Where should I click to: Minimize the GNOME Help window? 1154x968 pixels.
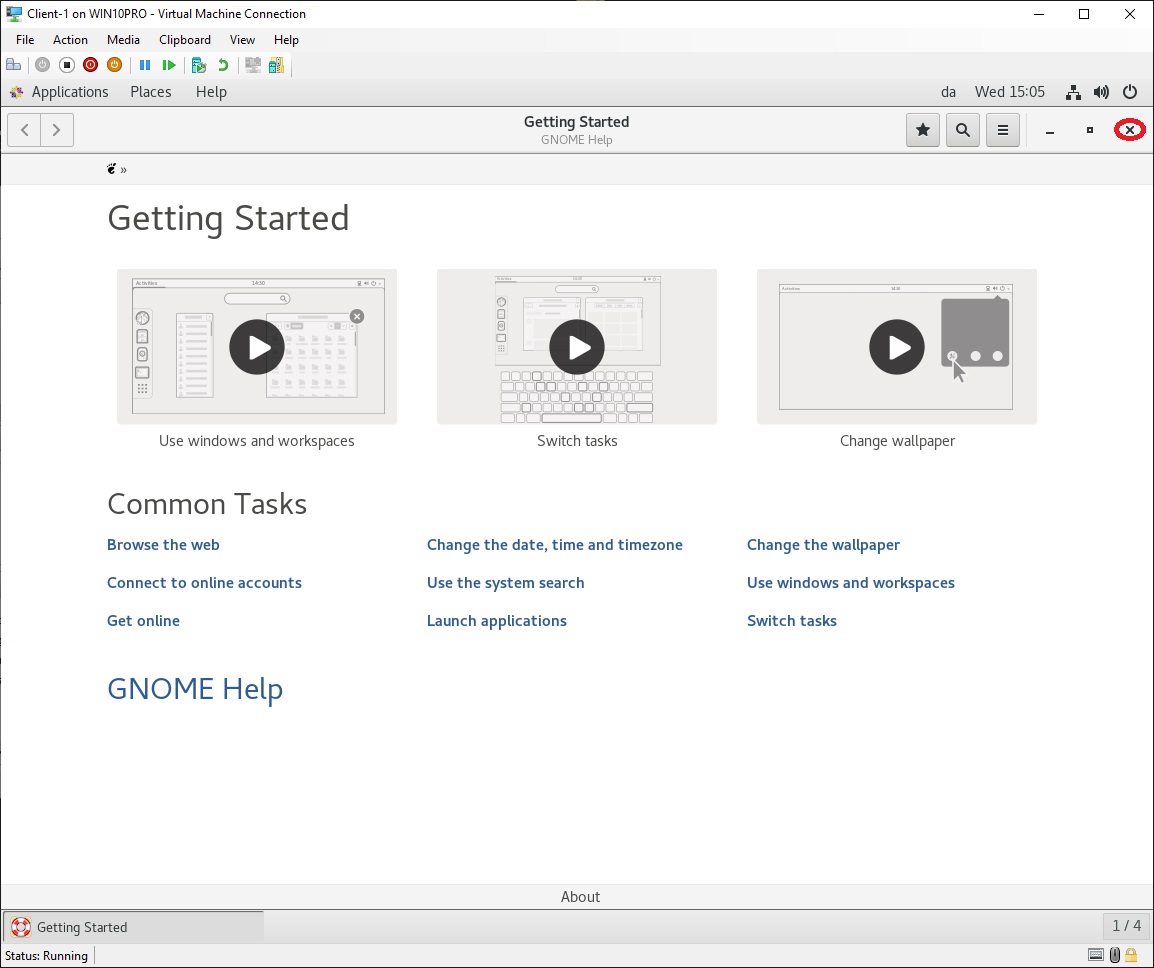[x=1050, y=130]
